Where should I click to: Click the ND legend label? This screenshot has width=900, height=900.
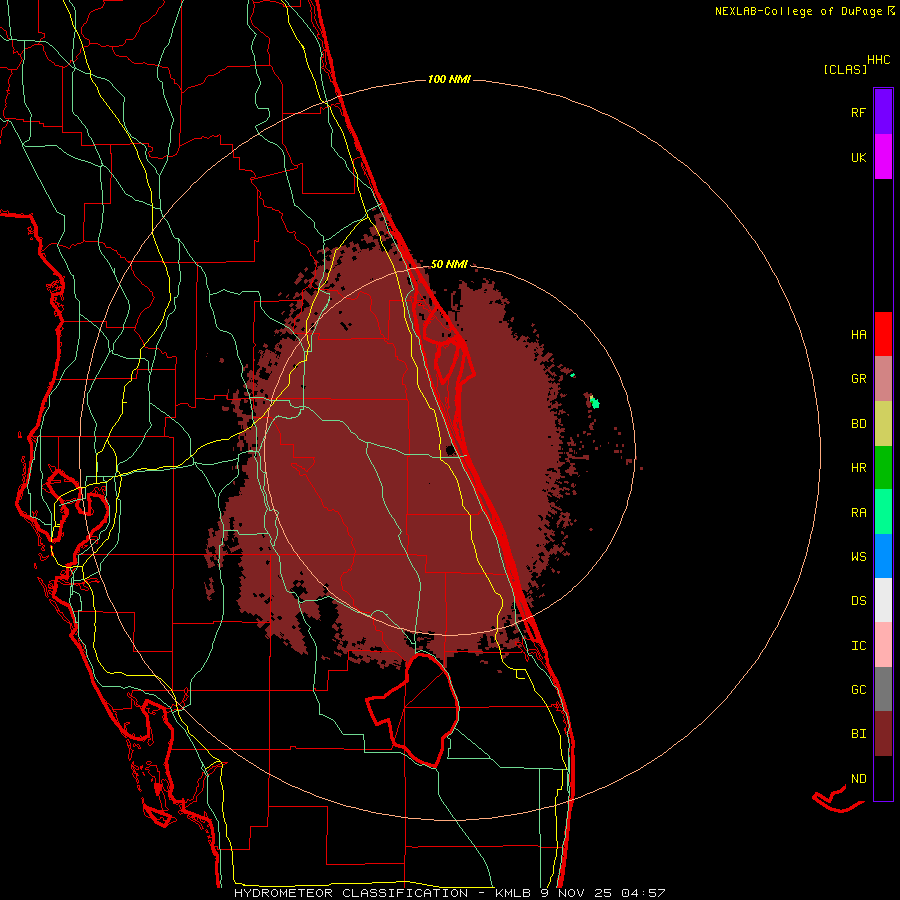point(858,778)
